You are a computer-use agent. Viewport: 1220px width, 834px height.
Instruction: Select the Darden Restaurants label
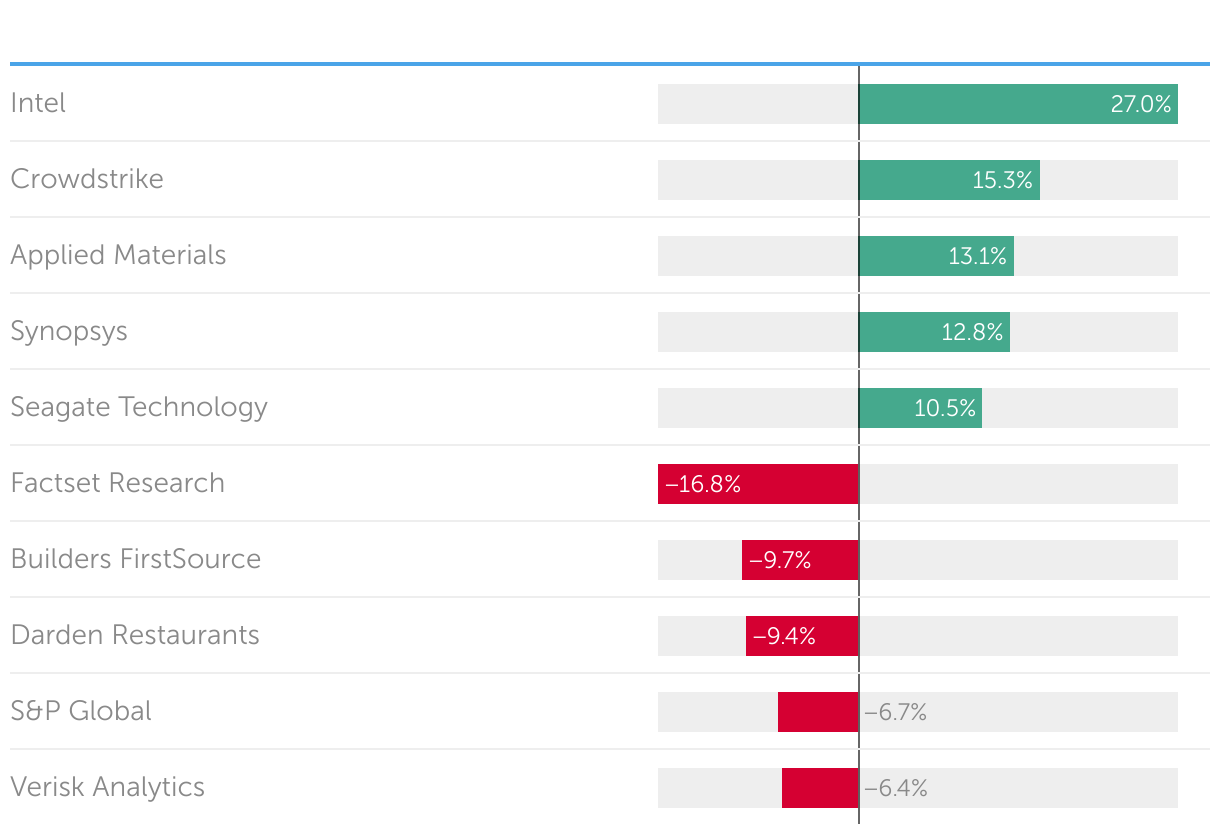coord(135,635)
